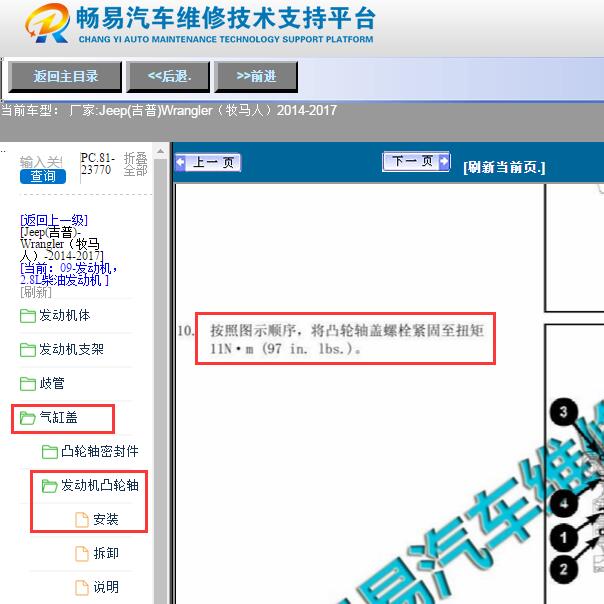The image size is (604, 604).
Task: Click the 拆卸 document icon
Action: (82, 554)
